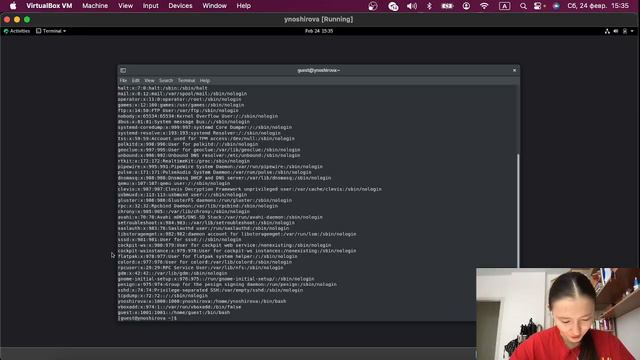Click the line starting with clevis
The image size is (640, 360).
pos(250,189)
